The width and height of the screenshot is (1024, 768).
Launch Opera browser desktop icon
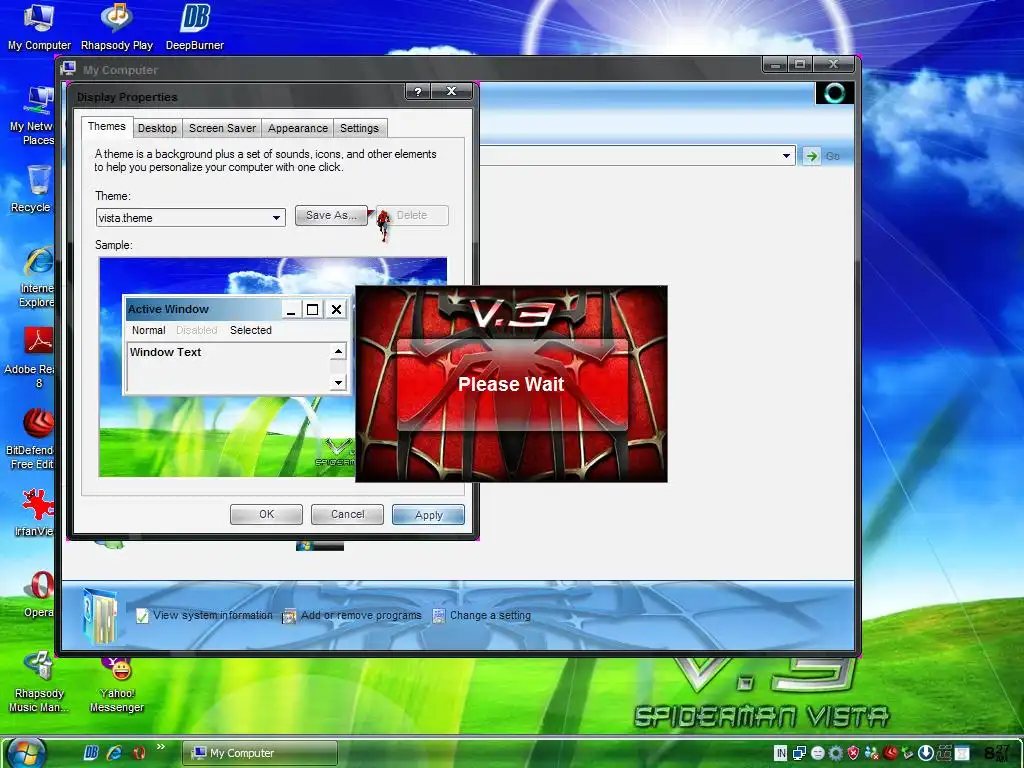pyautogui.click(x=39, y=594)
